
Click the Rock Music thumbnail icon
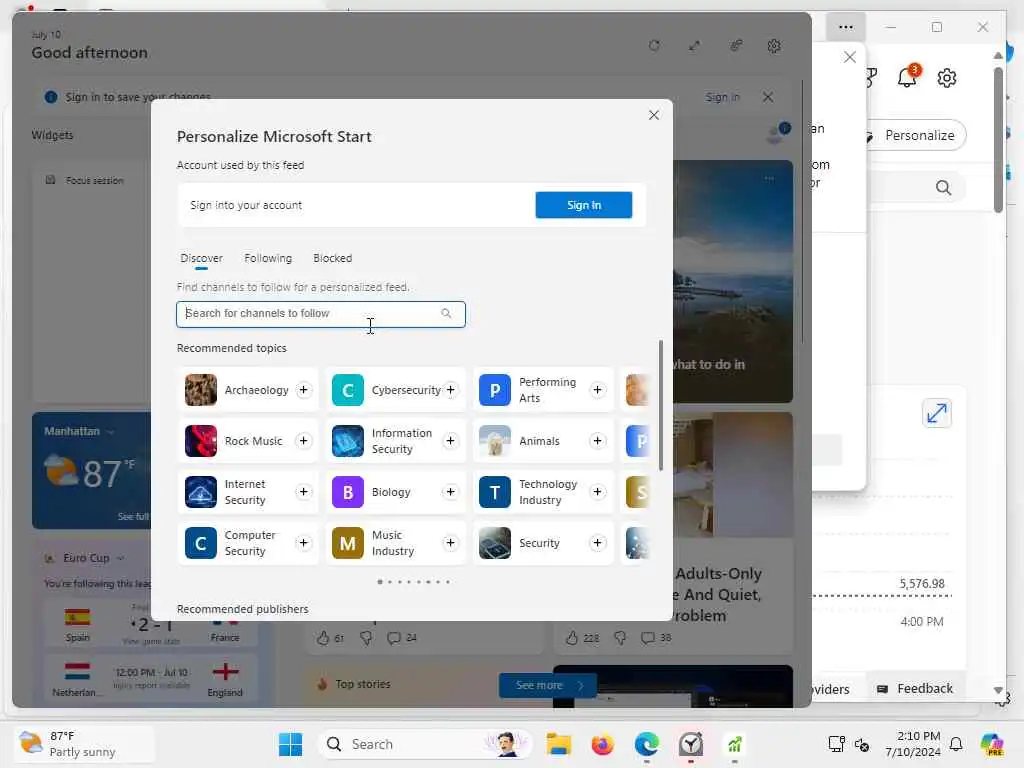200,441
